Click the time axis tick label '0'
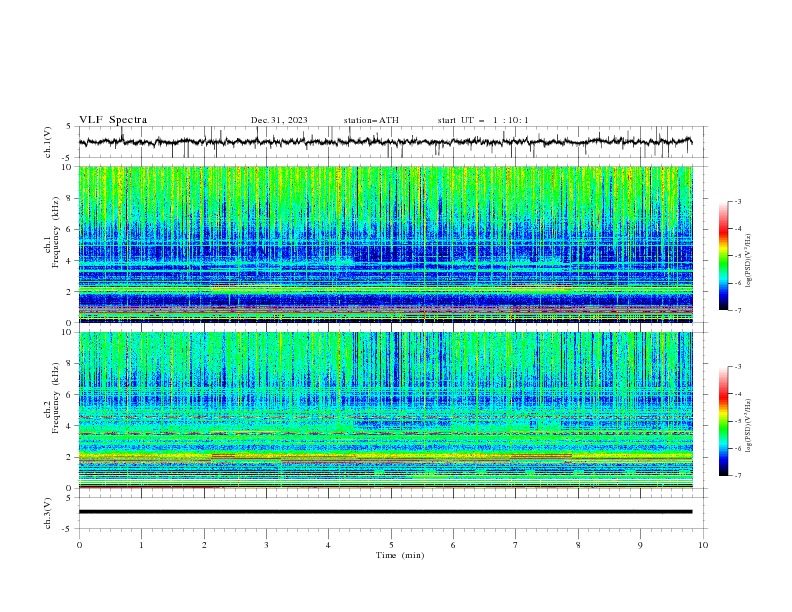This screenshot has height=612, width=792. (x=79, y=545)
